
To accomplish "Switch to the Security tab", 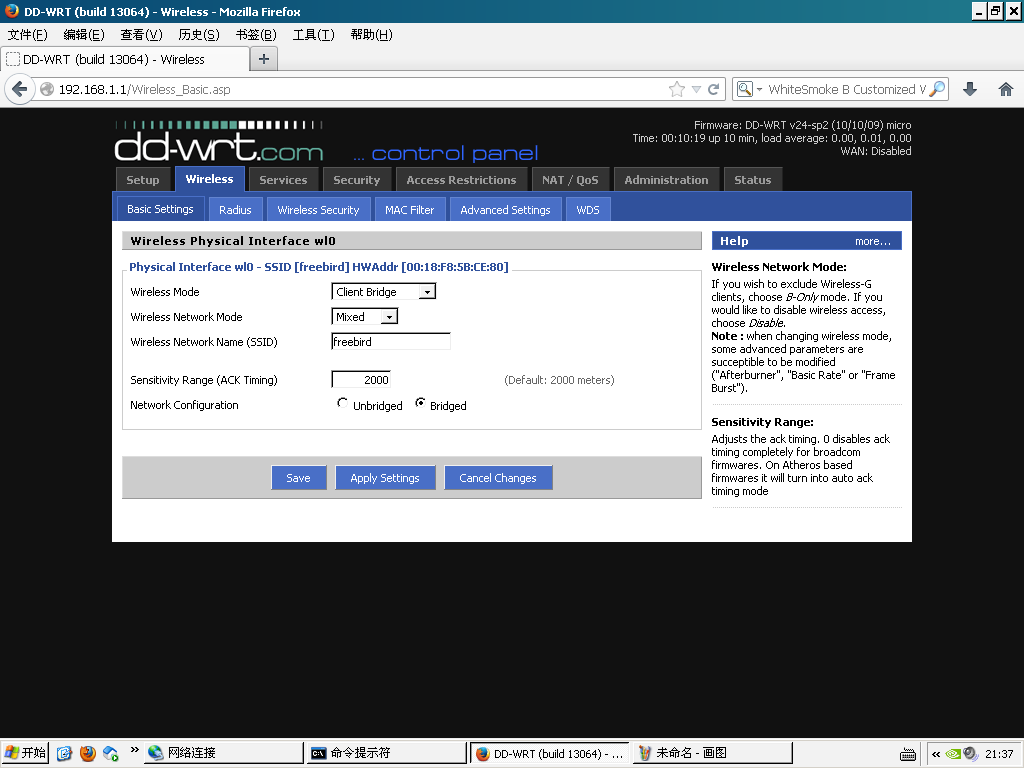I will pos(357,180).
